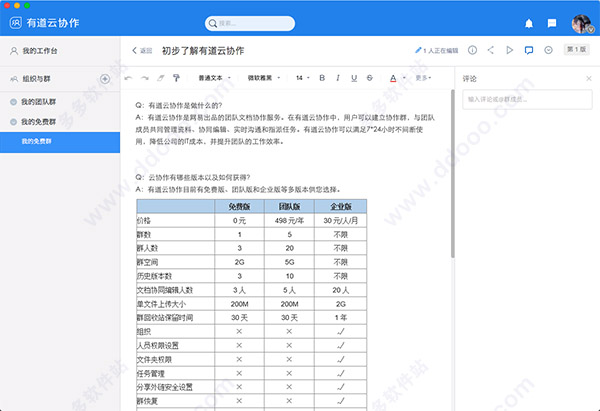This screenshot has height=411, width=600.
Task: Click the magnifier search icon
Action: point(213,24)
